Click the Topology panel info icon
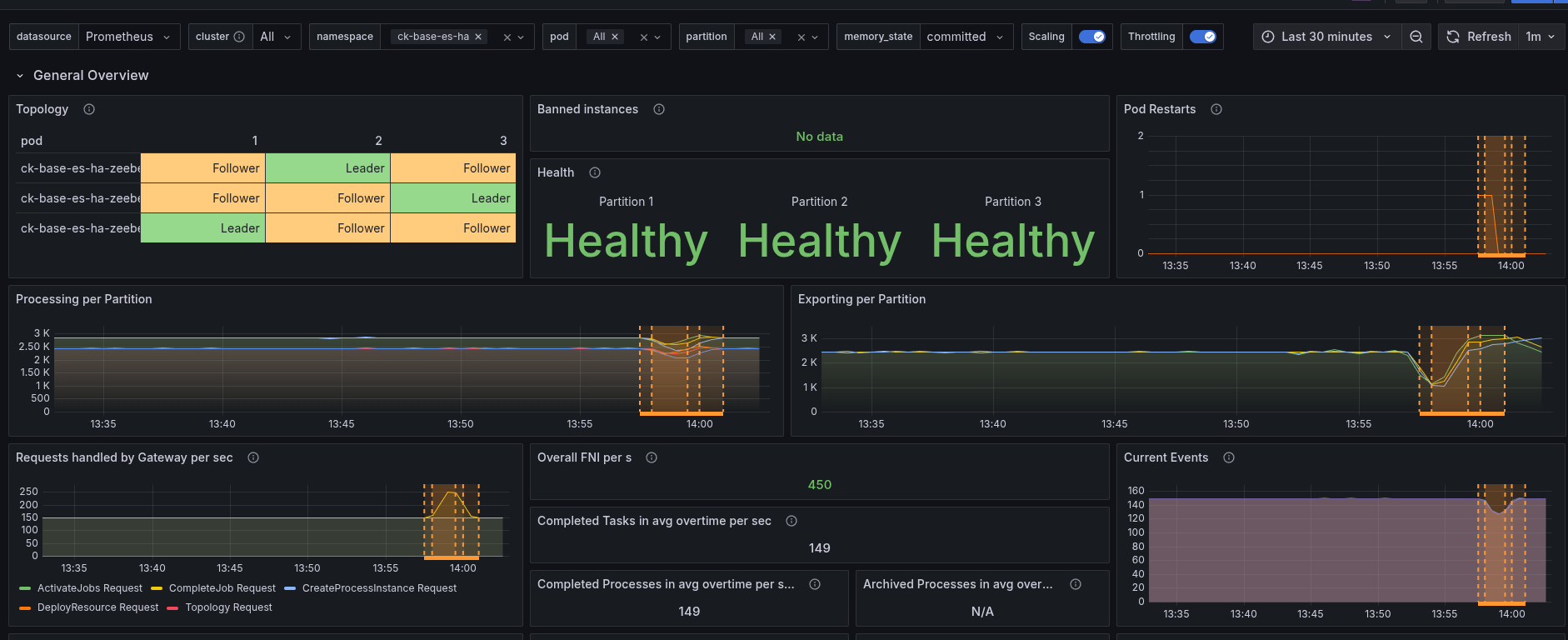Viewport: 1568px width, 640px height. pyautogui.click(x=89, y=109)
